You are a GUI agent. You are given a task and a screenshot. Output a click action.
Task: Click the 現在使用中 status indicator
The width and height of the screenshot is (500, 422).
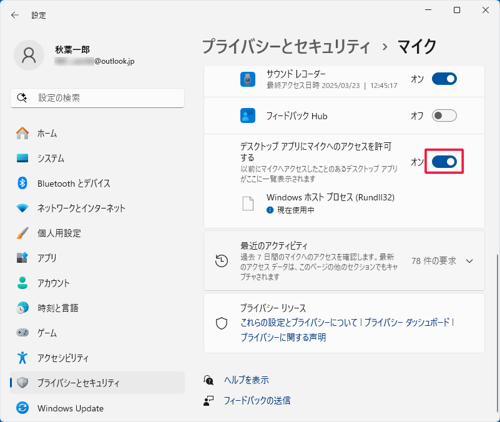290,210
